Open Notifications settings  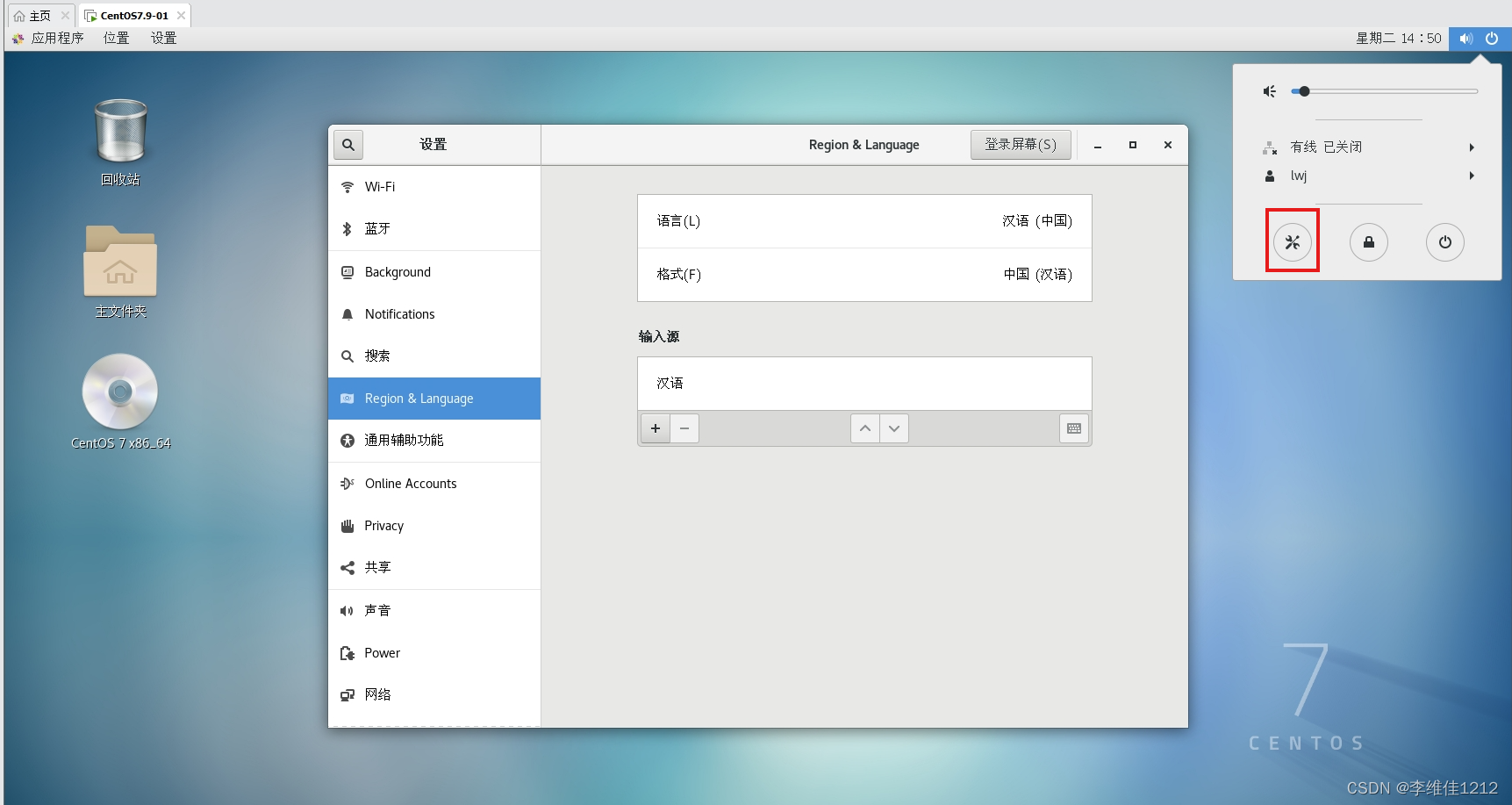pyautogui.click(x=399, y=313)
